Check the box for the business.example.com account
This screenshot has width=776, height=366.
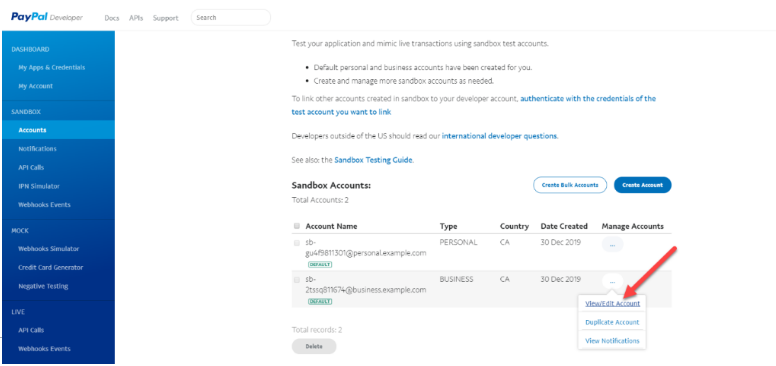[x=297, y=280]
